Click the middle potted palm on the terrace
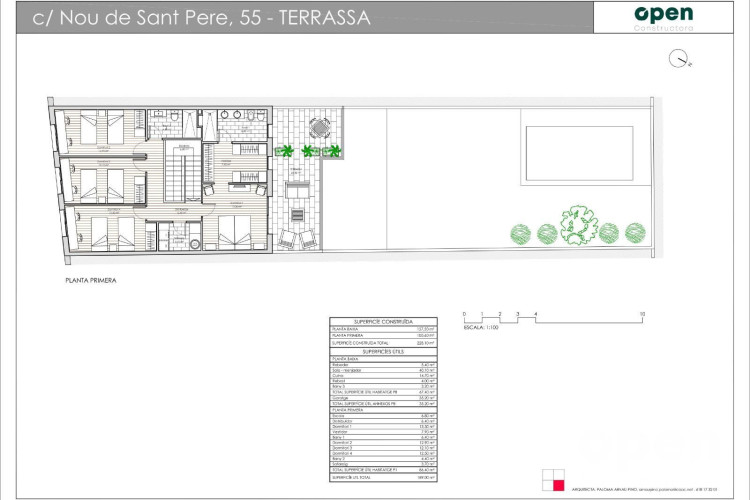 [309, 151]
